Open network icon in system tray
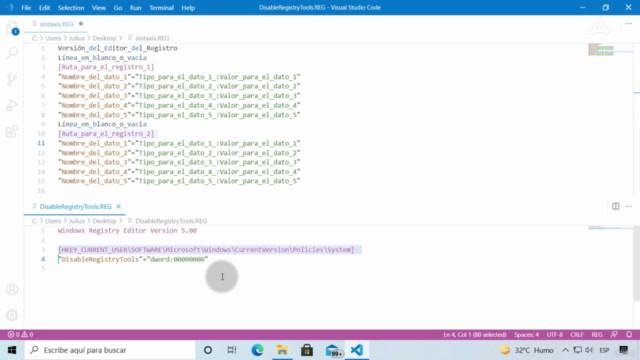This screenshot has width=640, height=360. coord(577,350)
